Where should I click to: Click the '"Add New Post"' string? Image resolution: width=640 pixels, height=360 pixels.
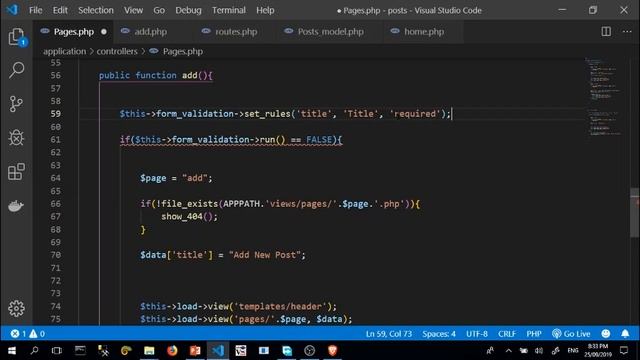pos(264,255)
